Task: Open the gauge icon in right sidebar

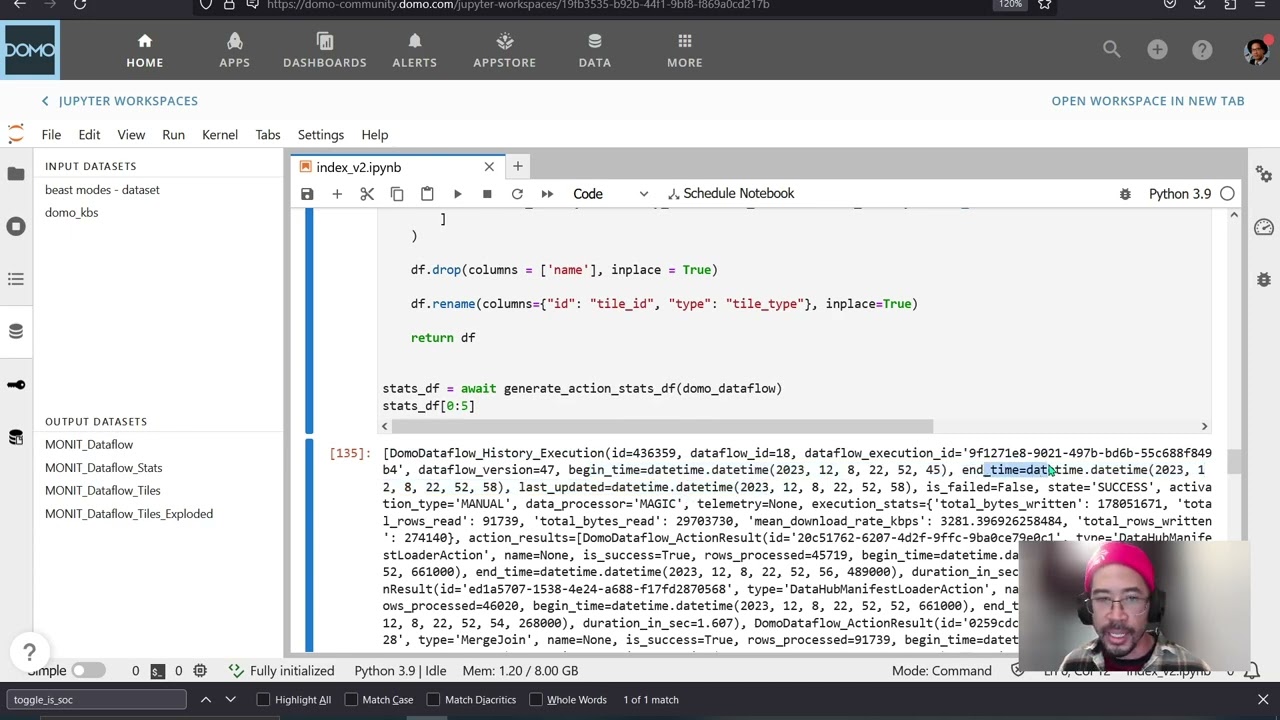Action: click(x=1264, y=227)
